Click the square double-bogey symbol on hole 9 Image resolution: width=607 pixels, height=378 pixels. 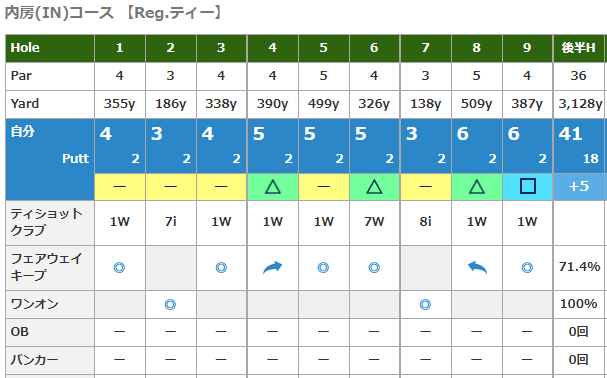pos(528,186)
